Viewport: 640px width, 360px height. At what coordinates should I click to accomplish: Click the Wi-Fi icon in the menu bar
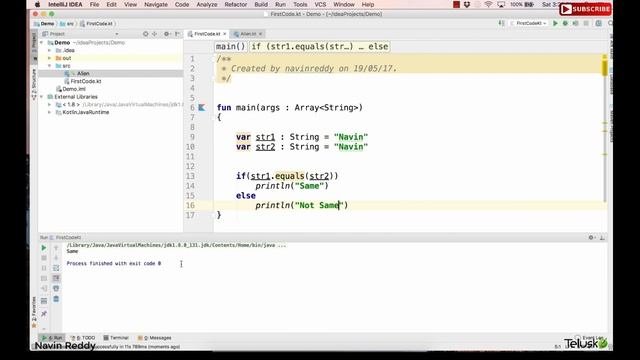point(488,4)
